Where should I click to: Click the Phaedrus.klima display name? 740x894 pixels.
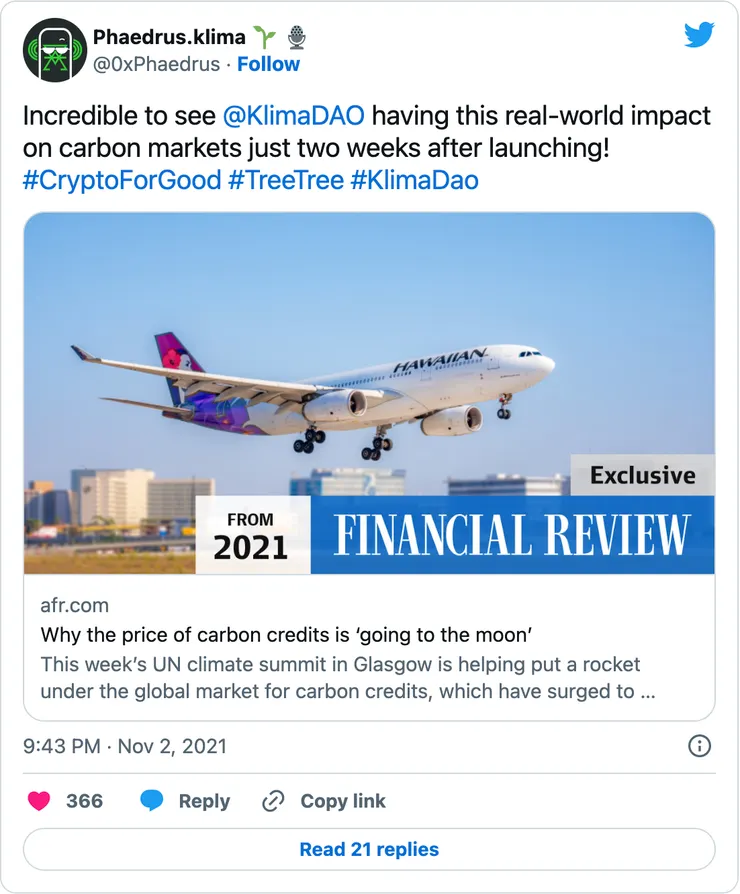coord(170,38)
